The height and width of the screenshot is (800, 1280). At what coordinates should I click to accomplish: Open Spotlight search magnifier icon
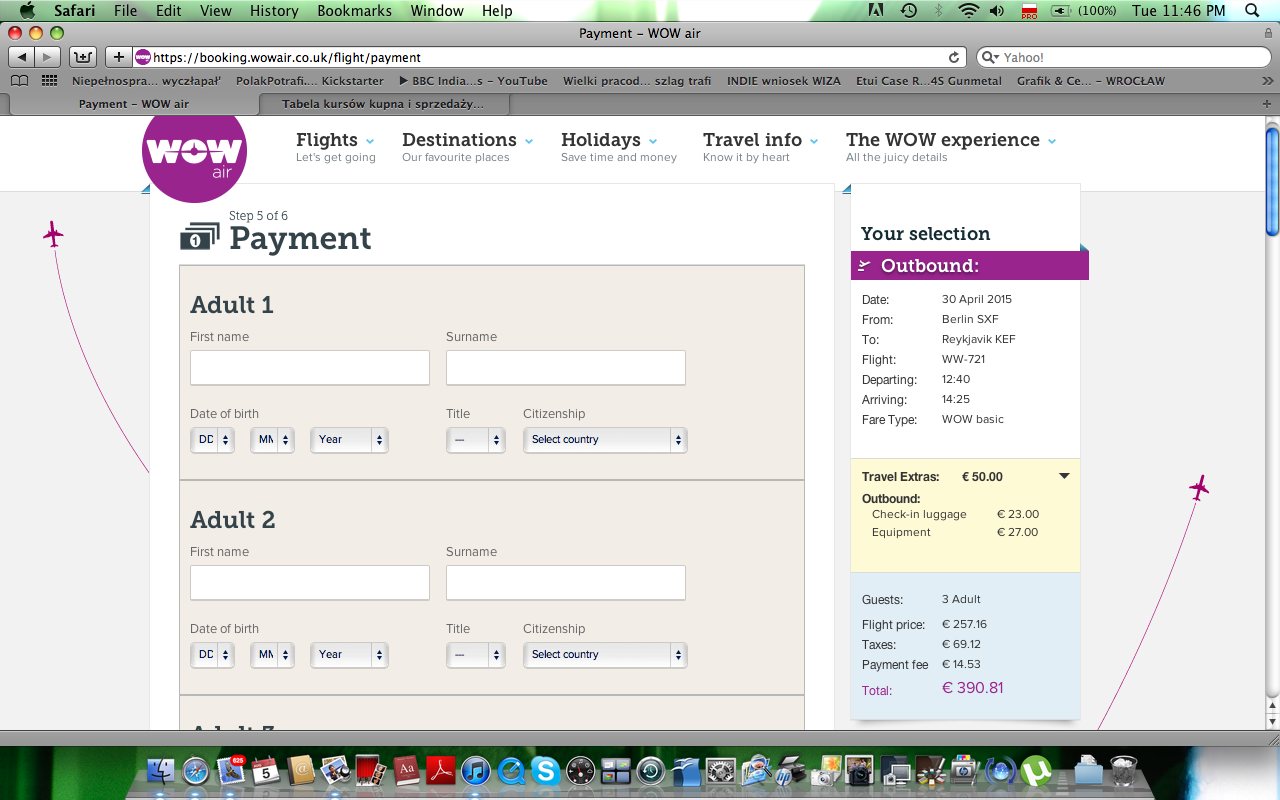click(1251, 11)
